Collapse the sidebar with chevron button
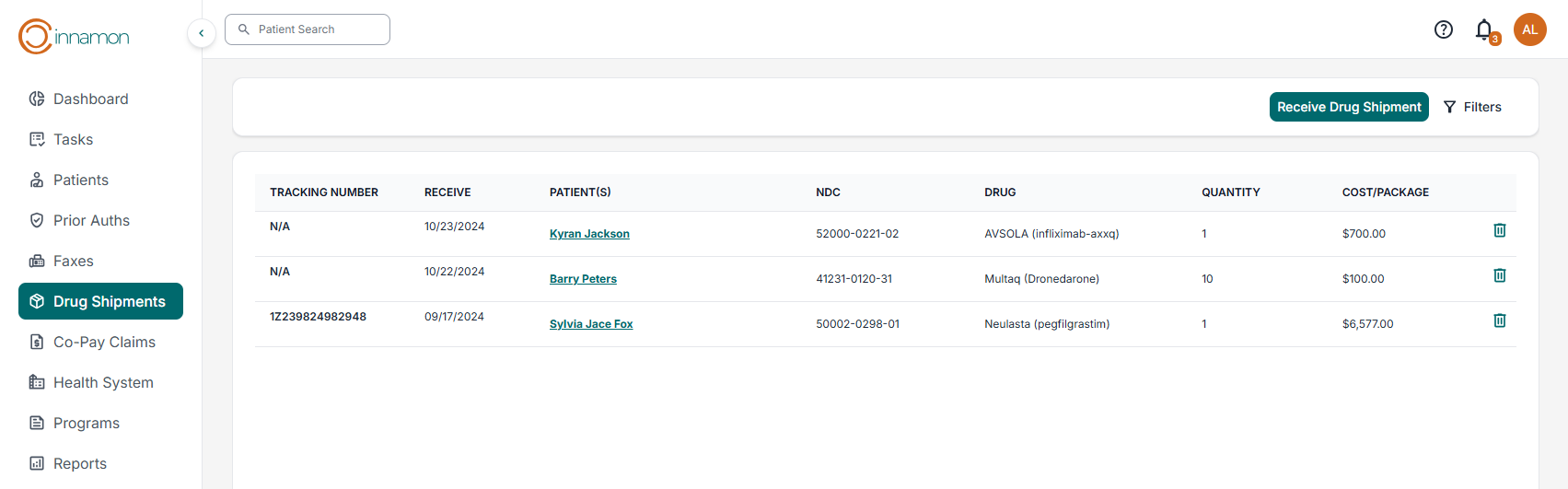This screenshot has width=1568, height=489. 202,33
